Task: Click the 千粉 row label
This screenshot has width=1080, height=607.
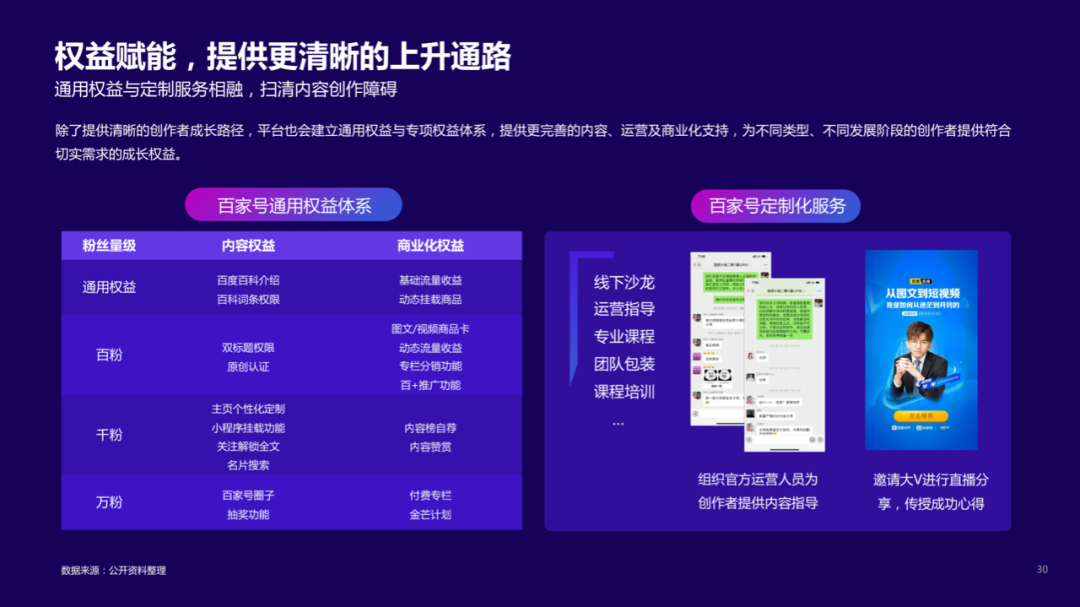Action: [x=109, y=435]
